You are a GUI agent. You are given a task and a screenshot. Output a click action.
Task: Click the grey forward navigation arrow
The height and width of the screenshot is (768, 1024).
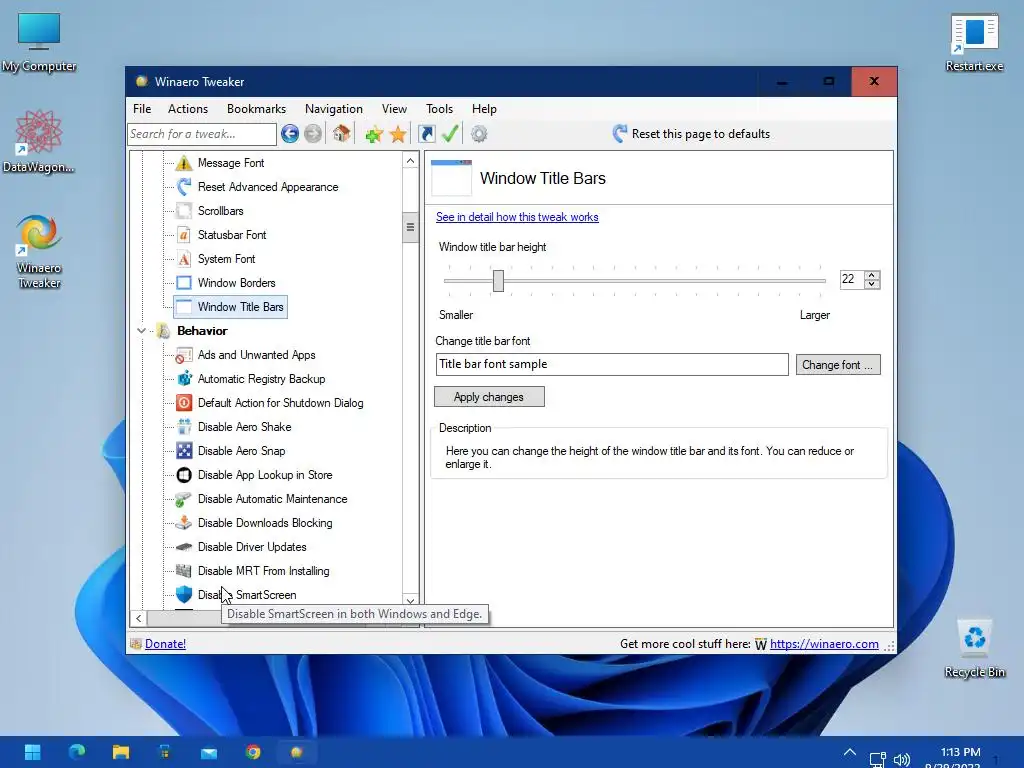[x=313, y=134]
